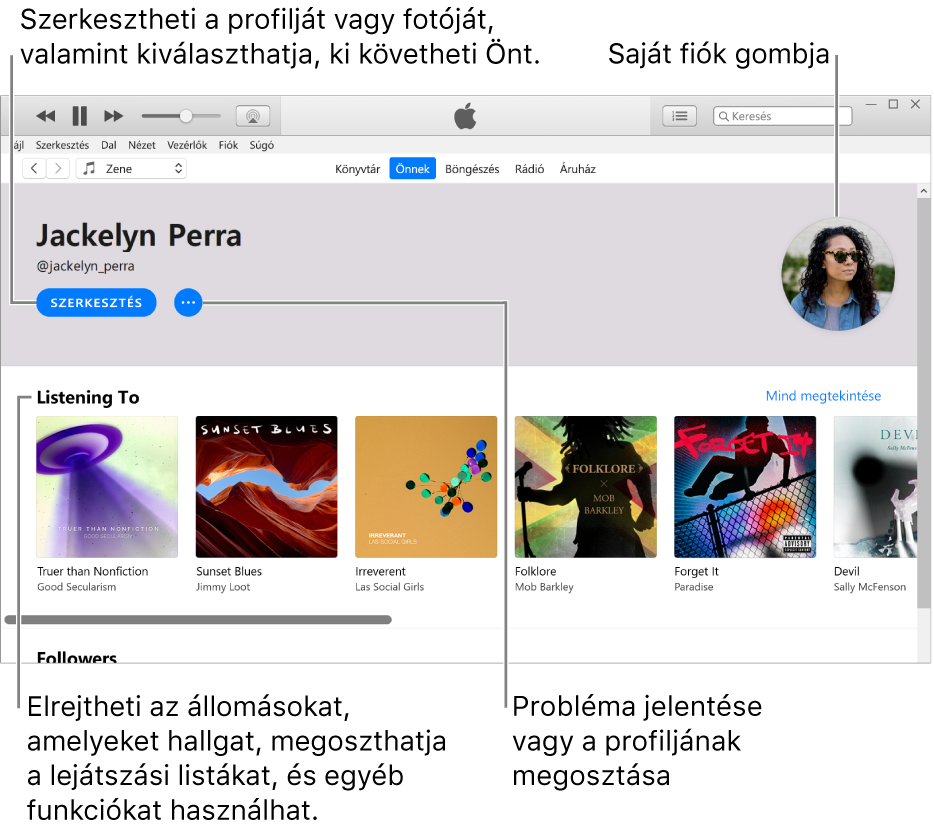Switch to the Böngészés tab
This screenshot has height=827, width=934.
[x=472, y=169]
